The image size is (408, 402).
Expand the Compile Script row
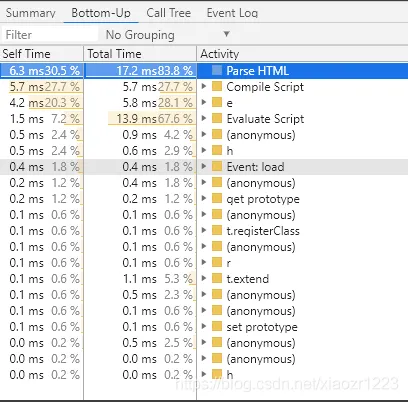coord(204,86)
